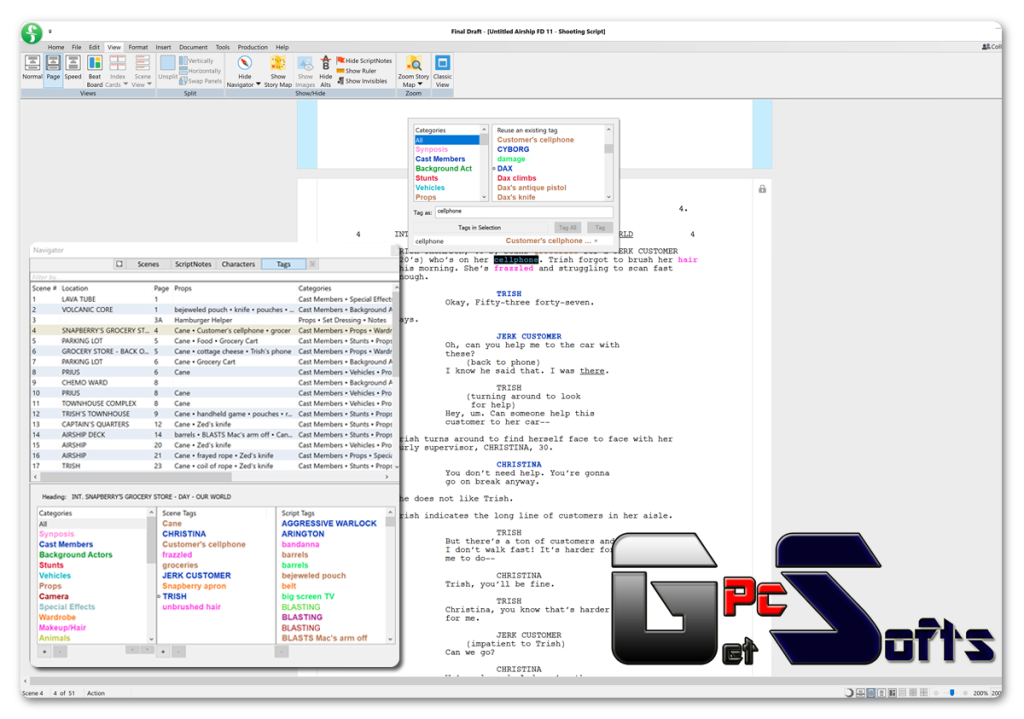Toggle night mode crescent icon in status bar
1024x719 pixels.
(x=848, y=693)
